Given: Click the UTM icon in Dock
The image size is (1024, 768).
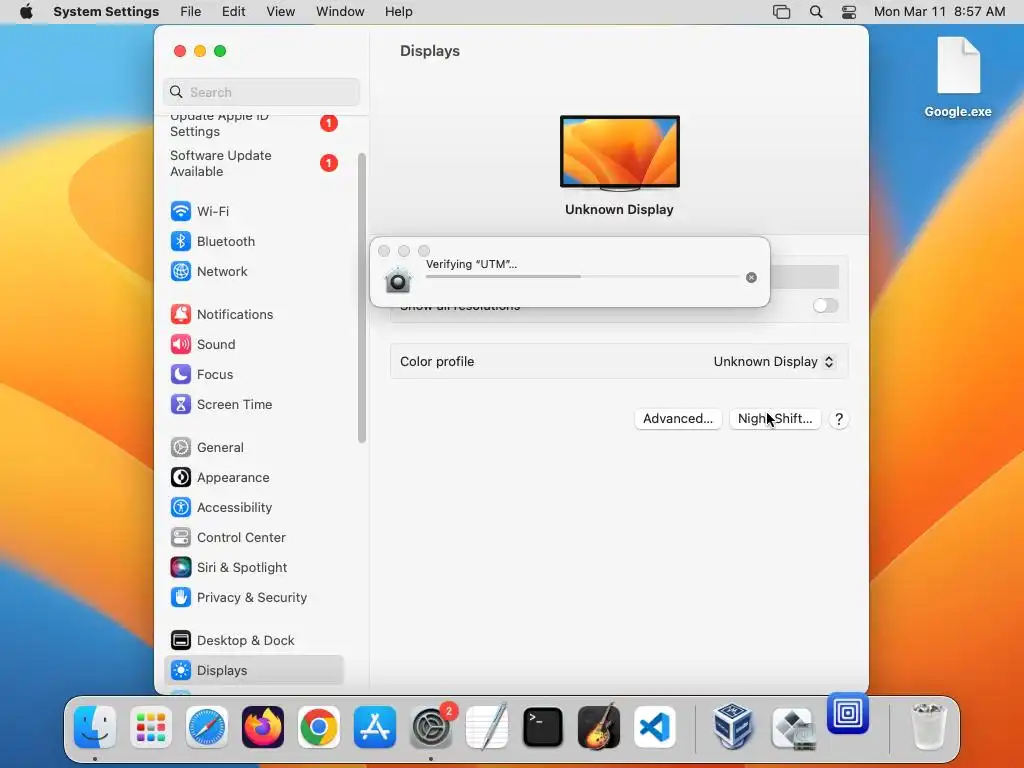Looking at the screenshot, I should pyautogui.click(x=848, y=713).
